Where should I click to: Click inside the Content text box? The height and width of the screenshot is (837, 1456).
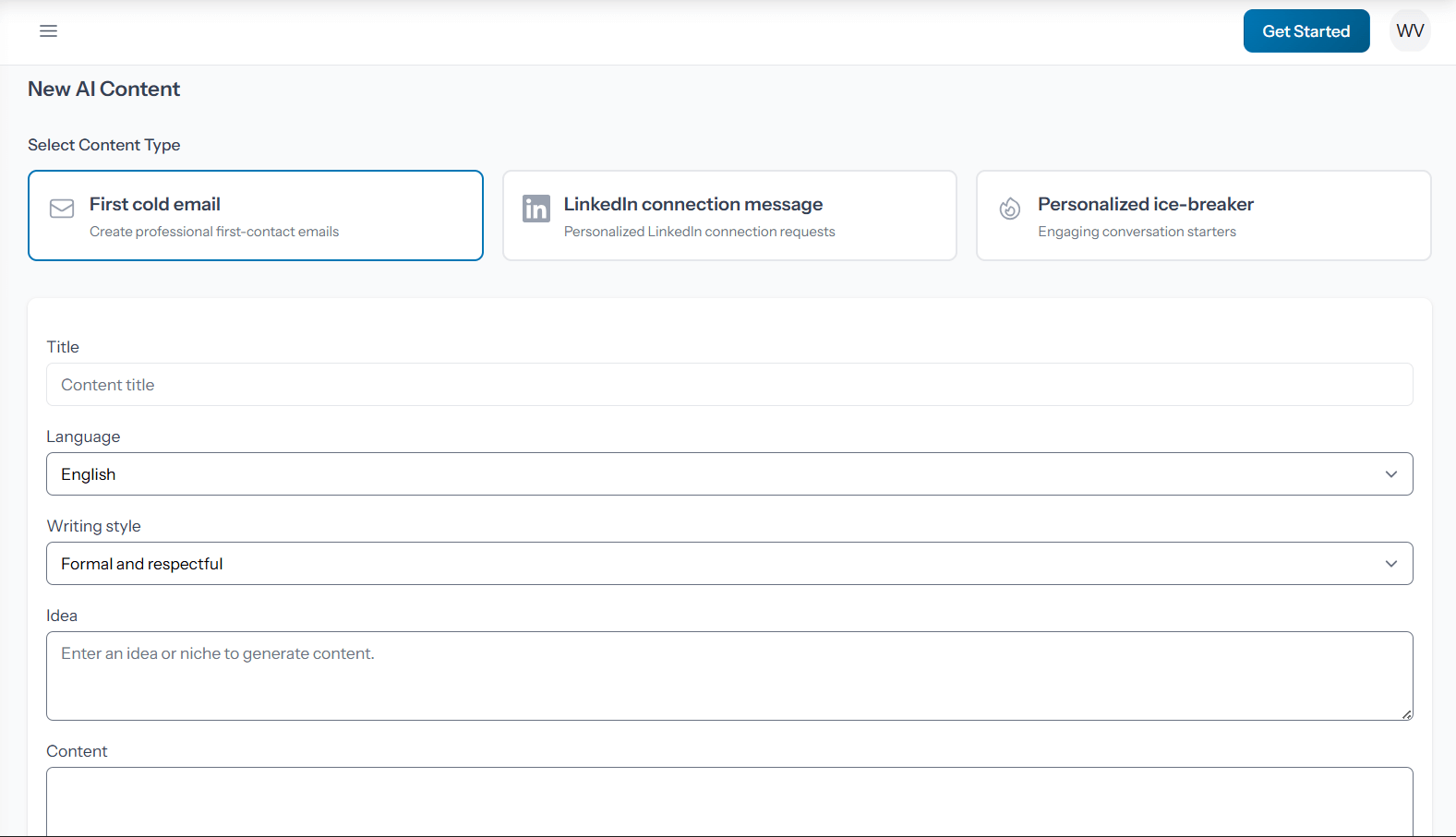[x=729, y=801]
